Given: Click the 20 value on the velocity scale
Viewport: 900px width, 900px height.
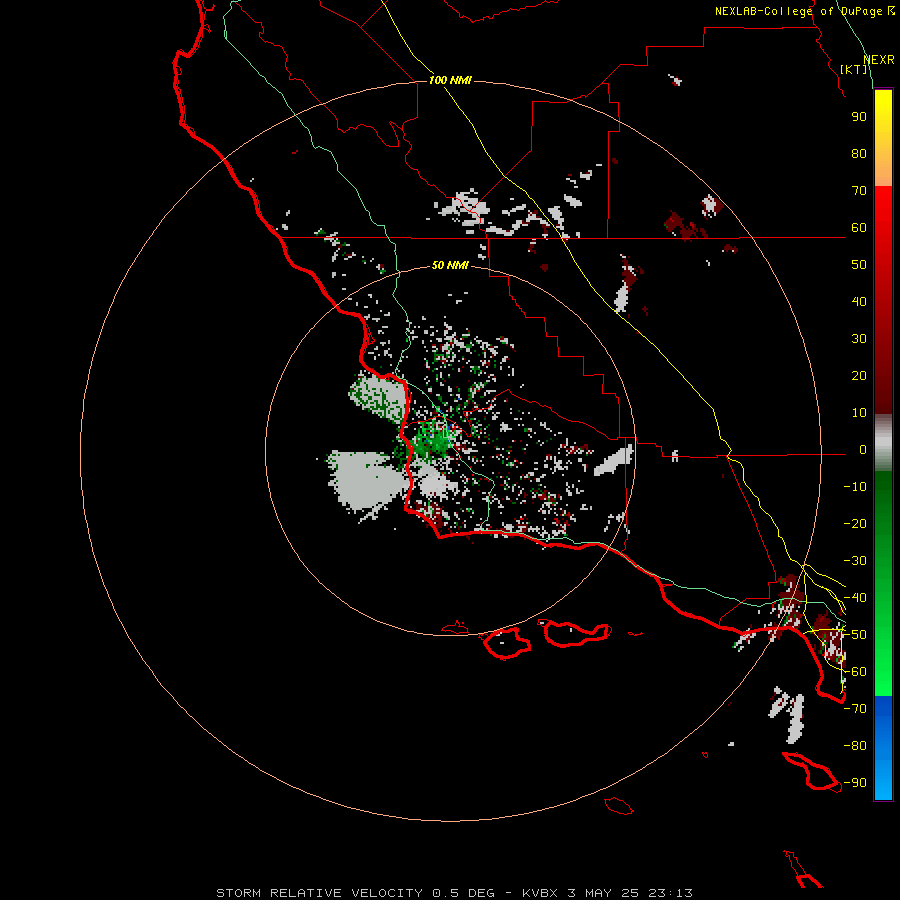Looking at the screenshot, I should pos(859,376).
